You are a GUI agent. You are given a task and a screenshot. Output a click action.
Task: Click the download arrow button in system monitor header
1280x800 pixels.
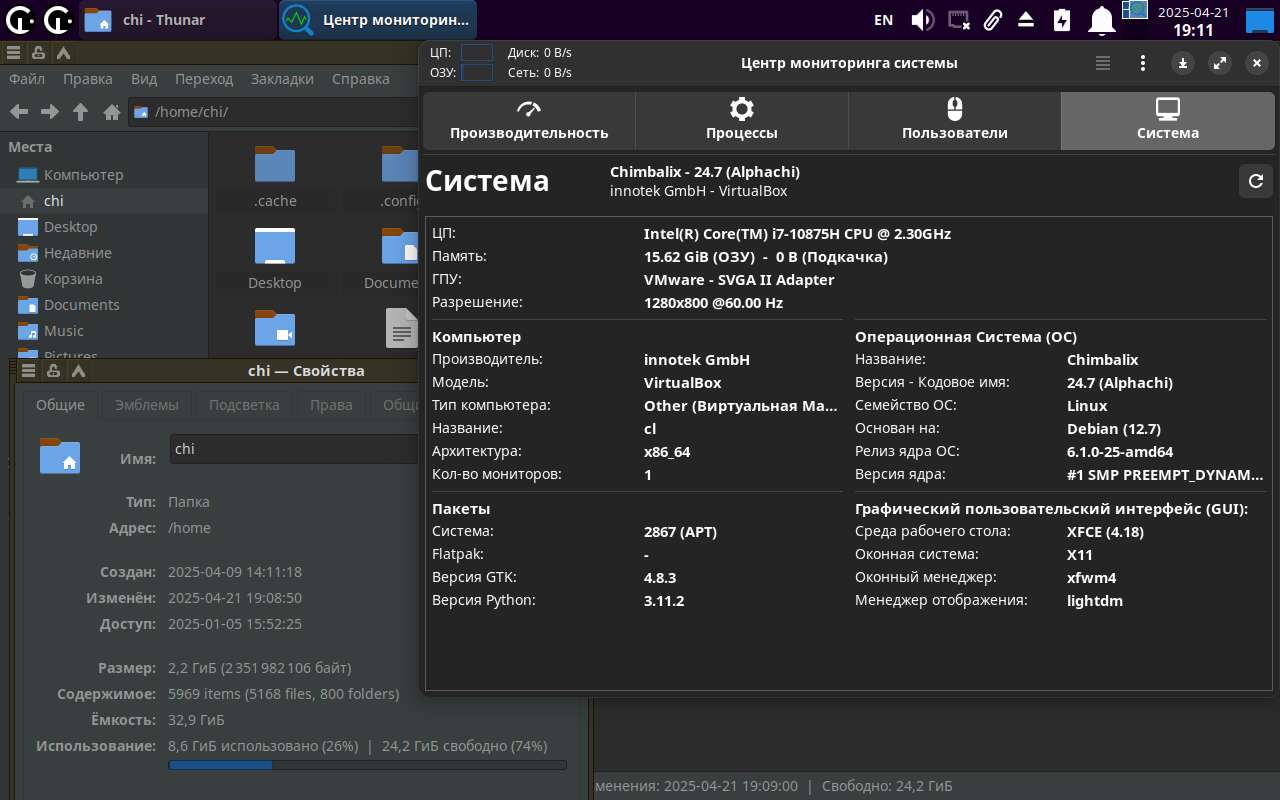point(1183,63)
